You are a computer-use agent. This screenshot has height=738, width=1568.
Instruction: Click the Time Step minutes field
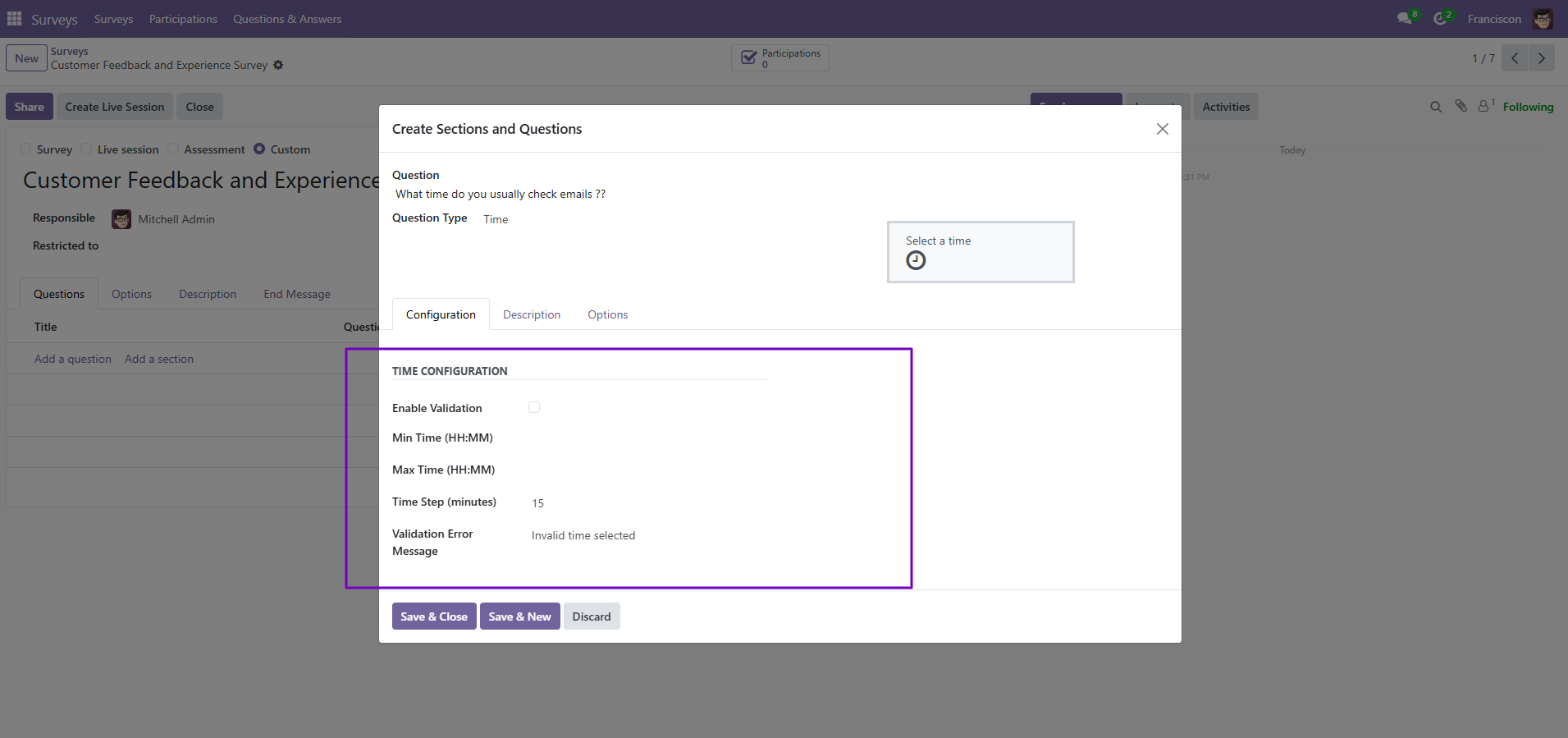[648, 503]
